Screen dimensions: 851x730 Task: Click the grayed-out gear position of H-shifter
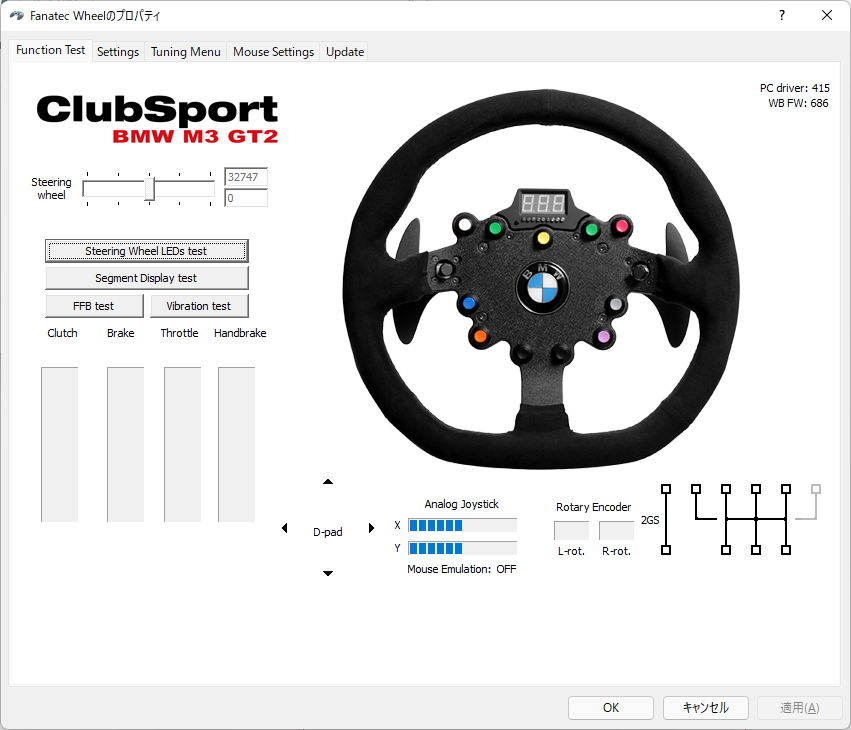tap(815, 489)
